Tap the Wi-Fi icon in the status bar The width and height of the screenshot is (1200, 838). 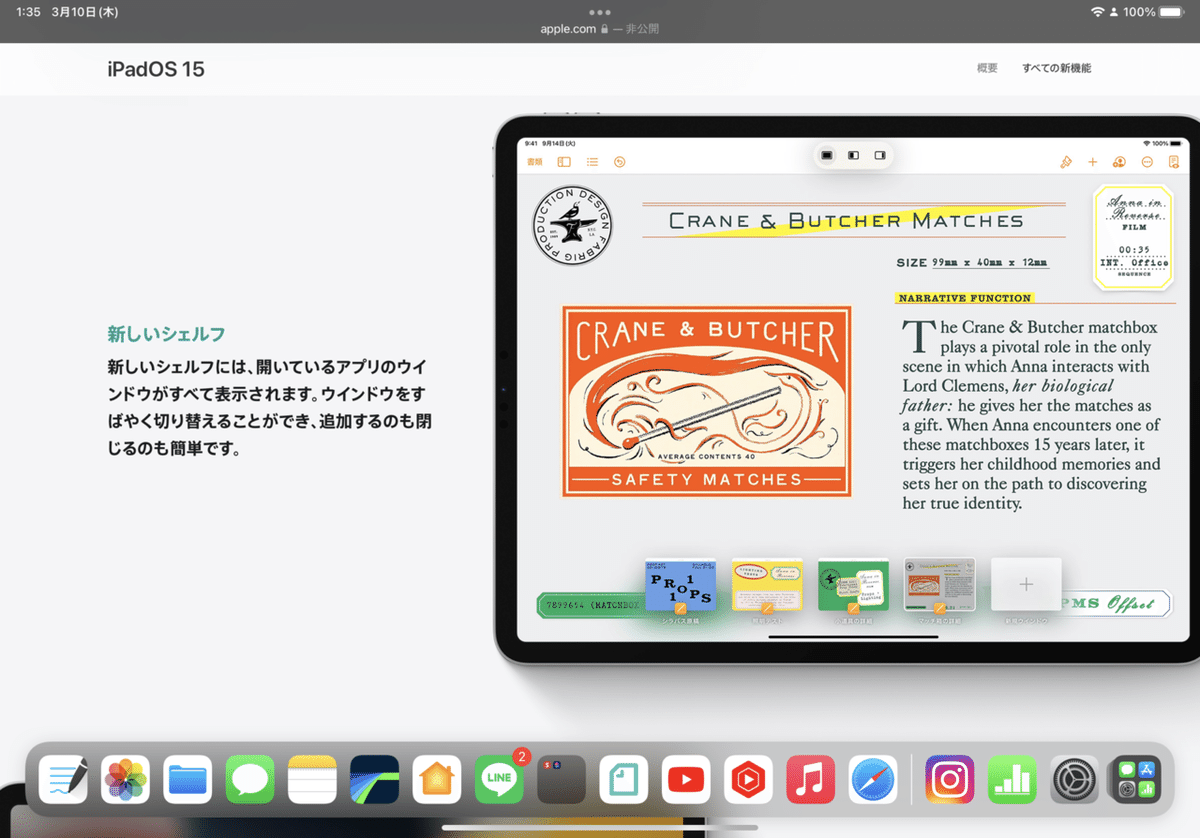(1097, 12)
